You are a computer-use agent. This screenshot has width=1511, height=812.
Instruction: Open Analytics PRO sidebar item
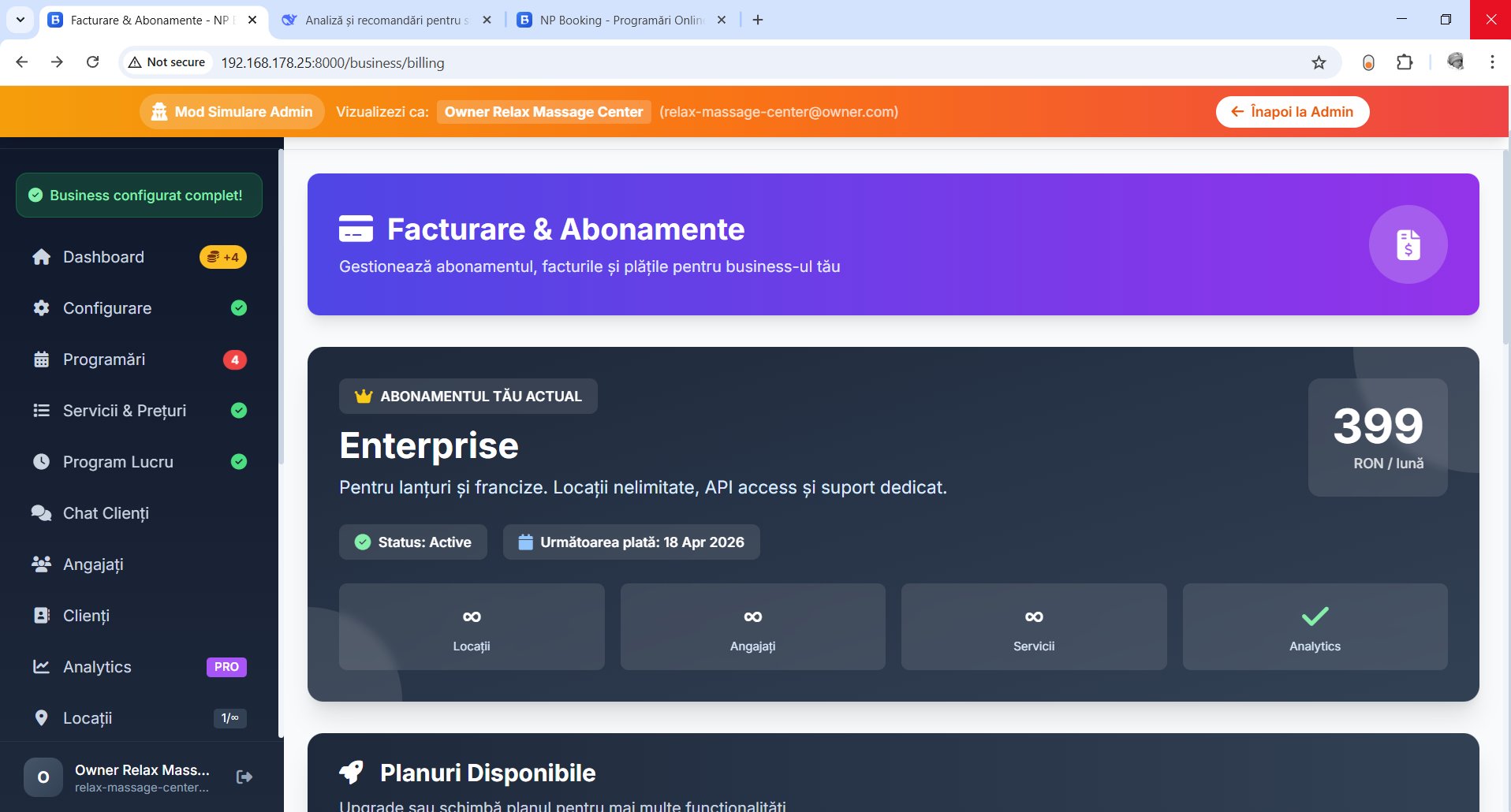[x=98, y=667]
